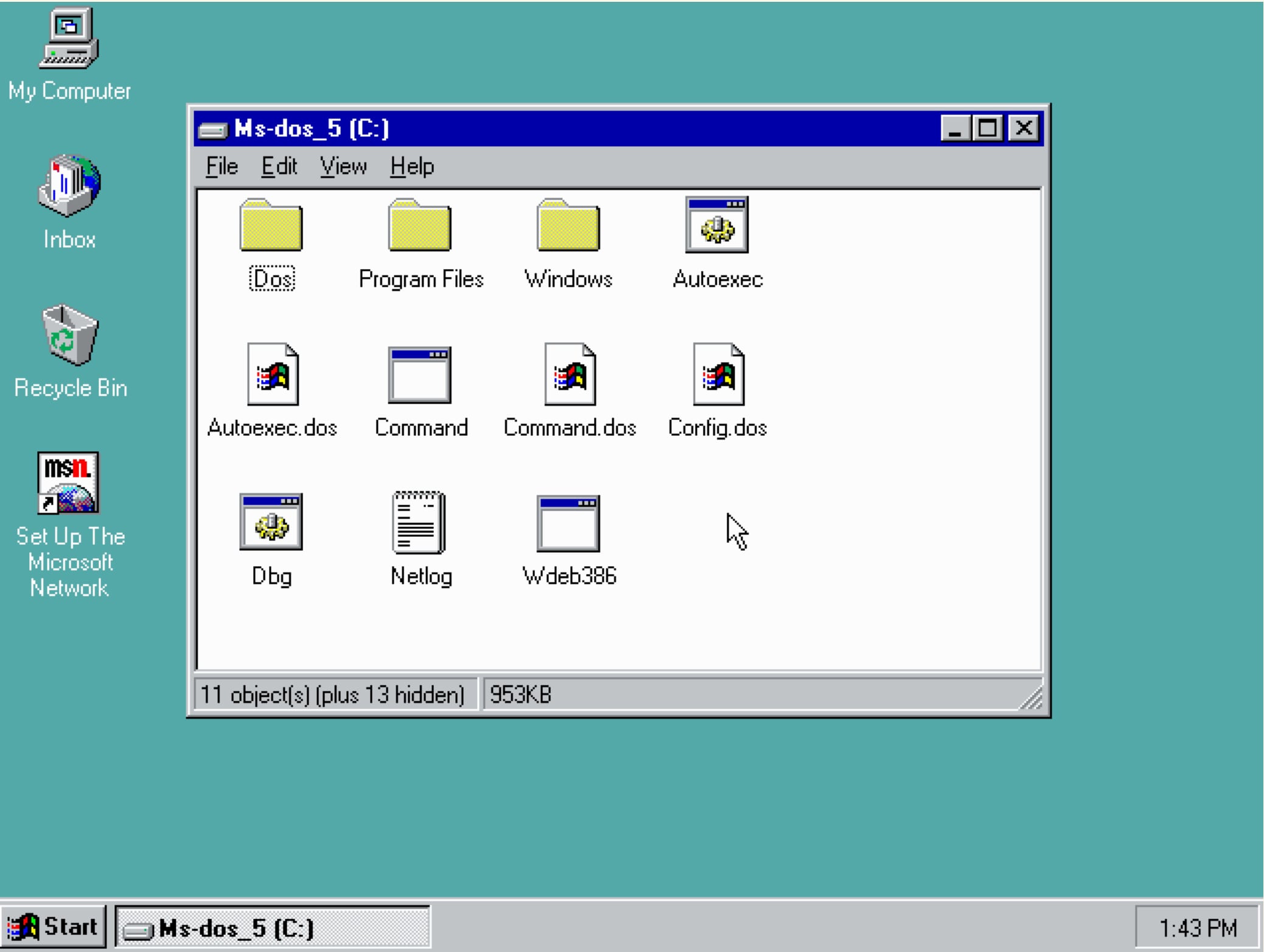Select the Dos folder icon
The width and height of the screenshot is (1264, 952).
coord(271,226)
